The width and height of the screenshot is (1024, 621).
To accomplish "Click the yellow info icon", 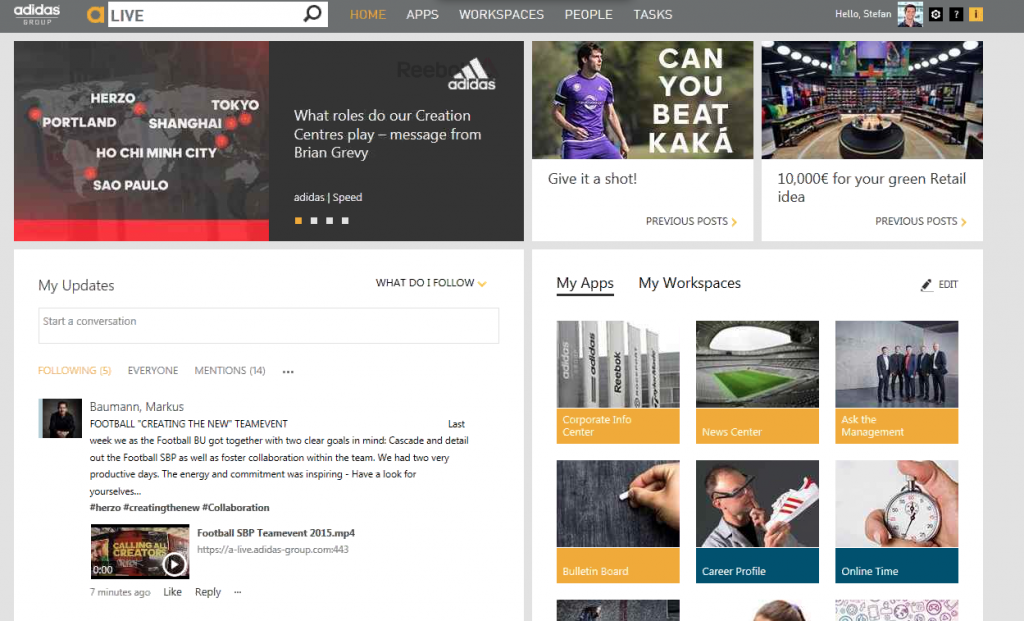I will tap(976, 14).
